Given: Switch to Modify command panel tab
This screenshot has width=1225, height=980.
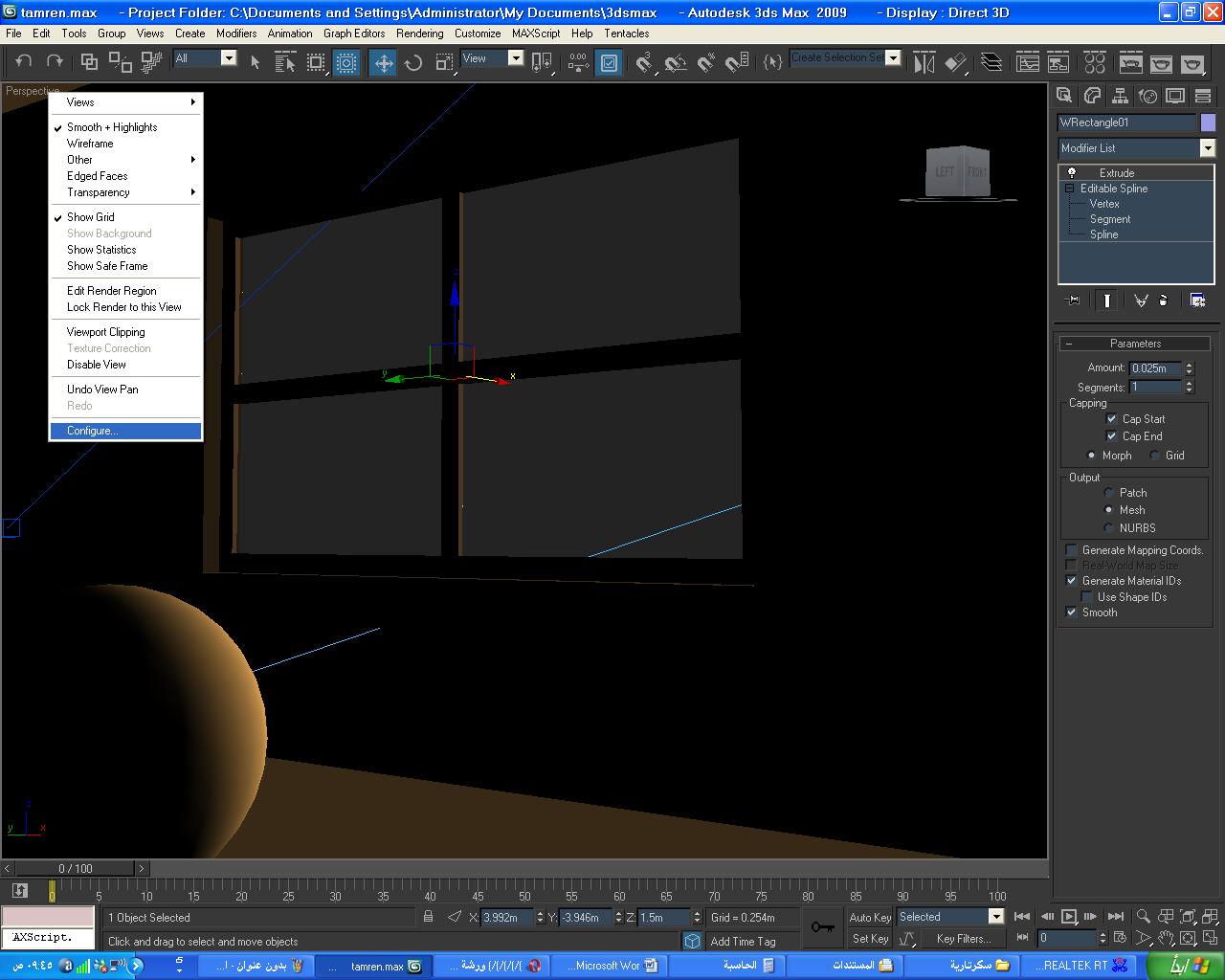Looking at the screenshot, I should [1092, 96].
